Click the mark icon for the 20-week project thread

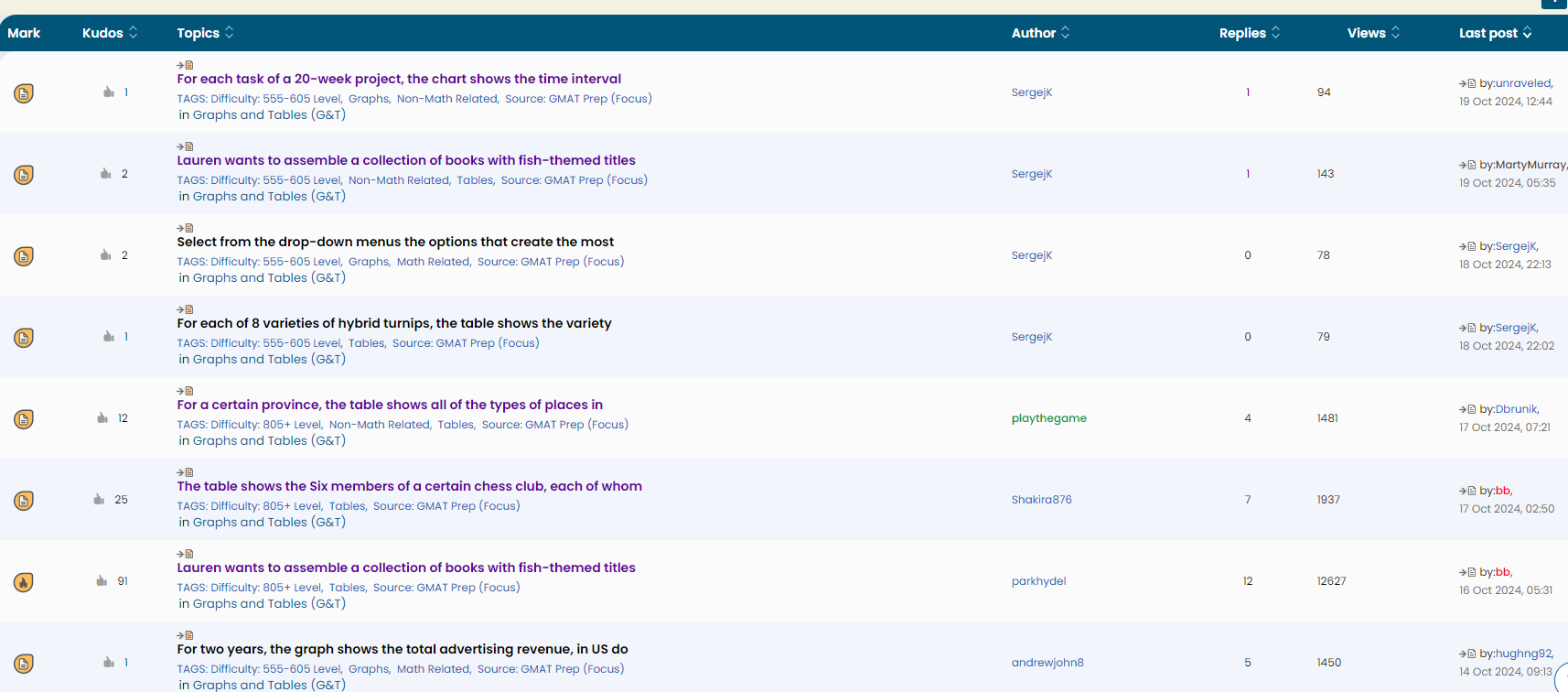tap(24, 93)
